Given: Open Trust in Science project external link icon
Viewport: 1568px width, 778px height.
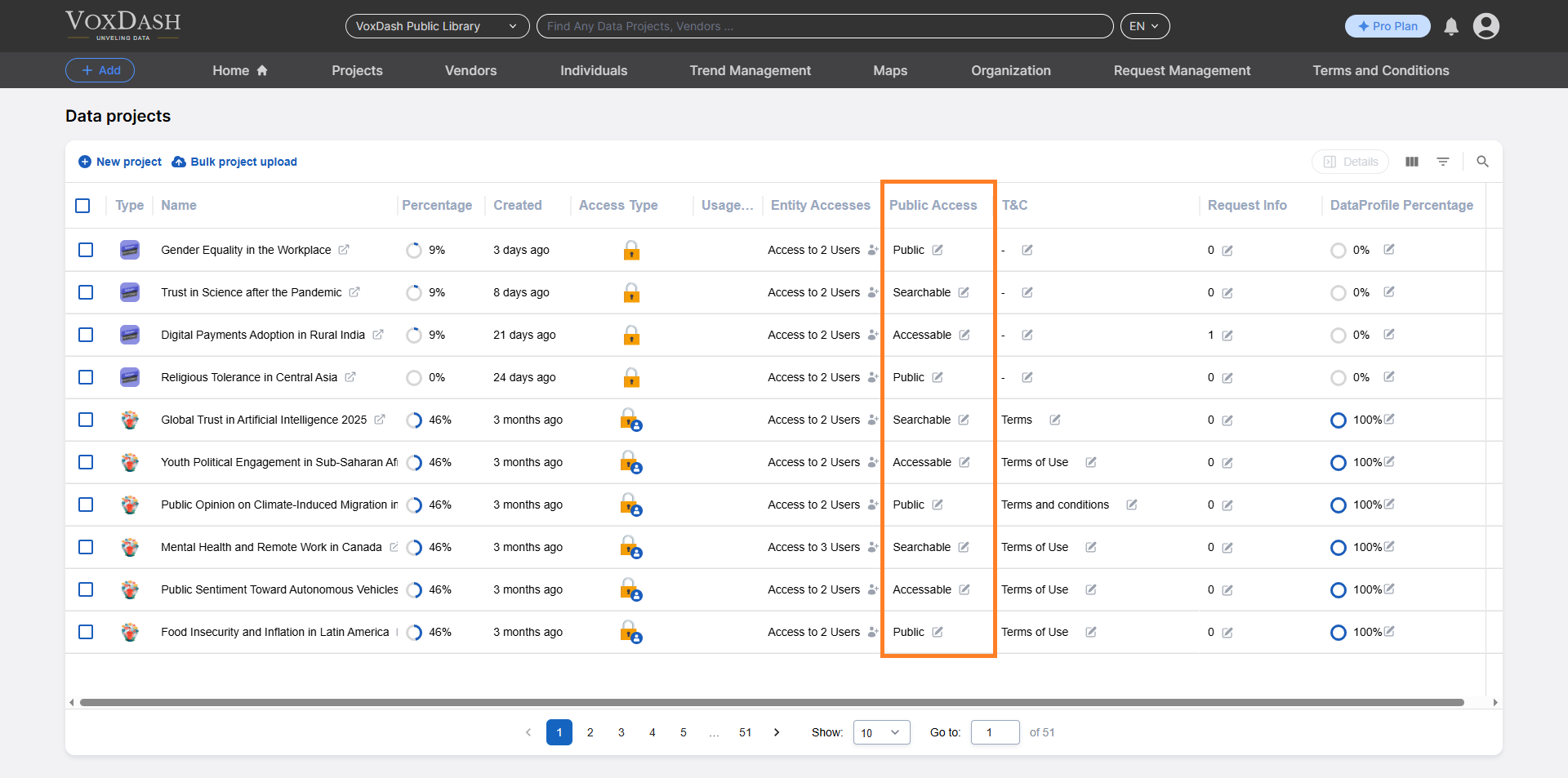Looking at the screenshot, I should point(354,292).
